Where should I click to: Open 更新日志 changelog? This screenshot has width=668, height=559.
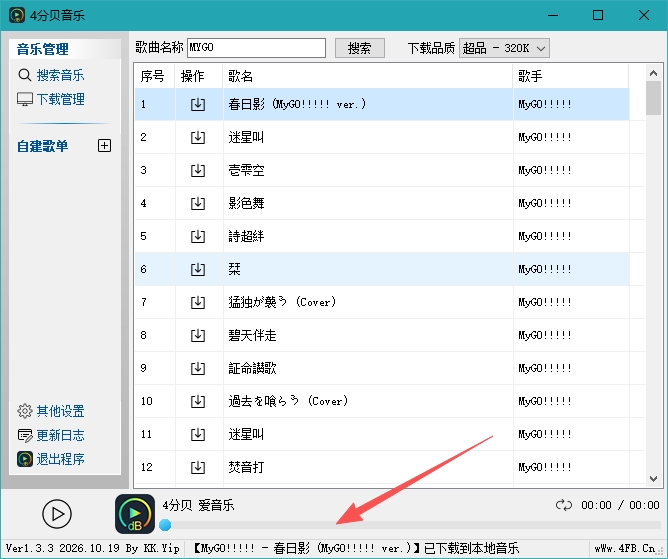[51, 435]
